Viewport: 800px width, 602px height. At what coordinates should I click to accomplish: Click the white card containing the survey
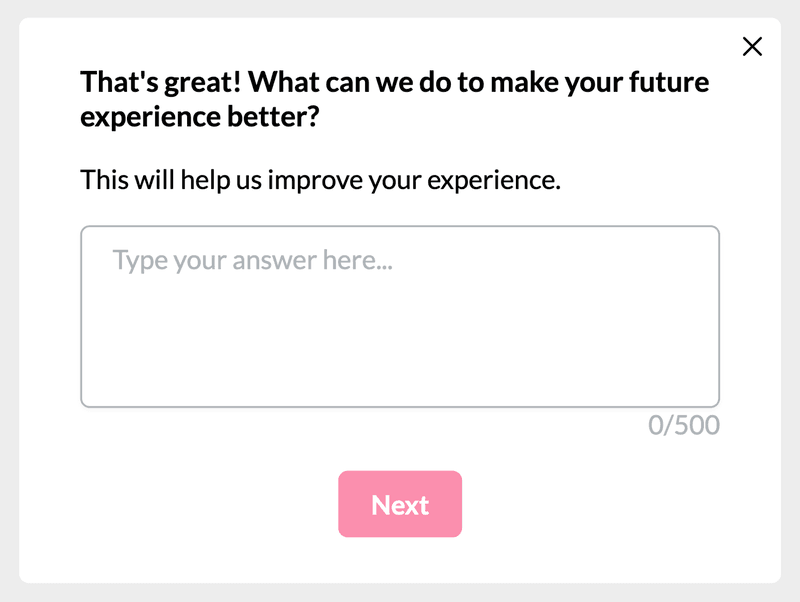point(400,560)
